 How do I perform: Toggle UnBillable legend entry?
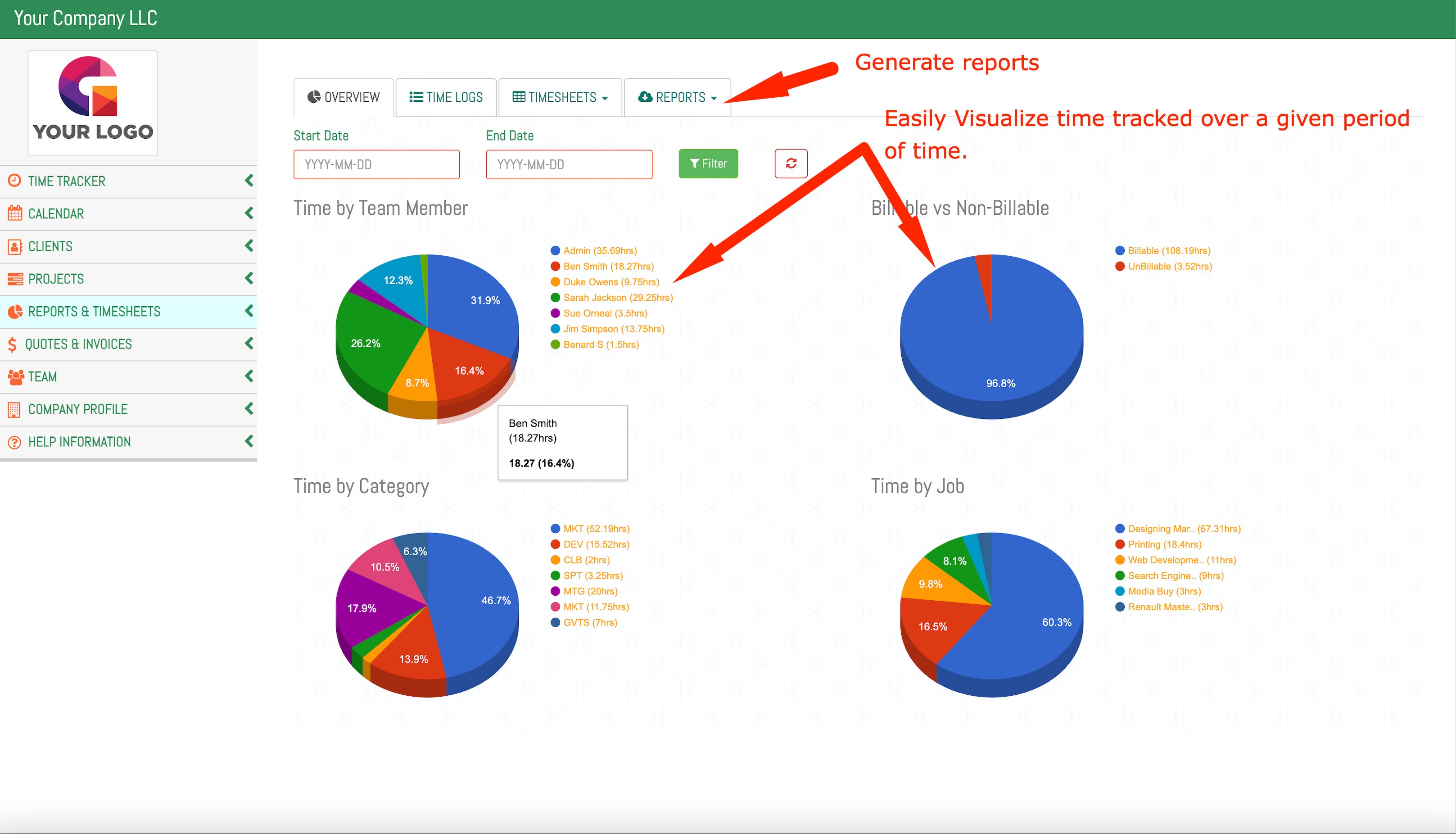[1169, 266]
